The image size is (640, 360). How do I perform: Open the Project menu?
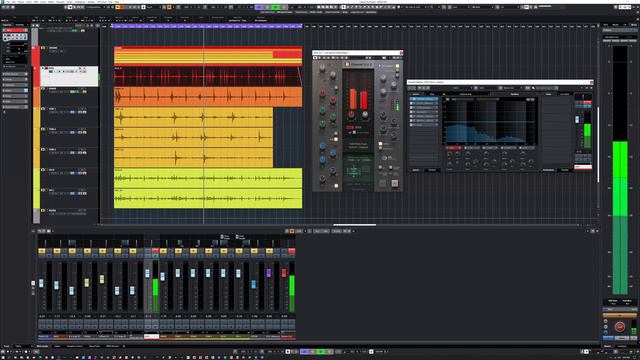21,2
